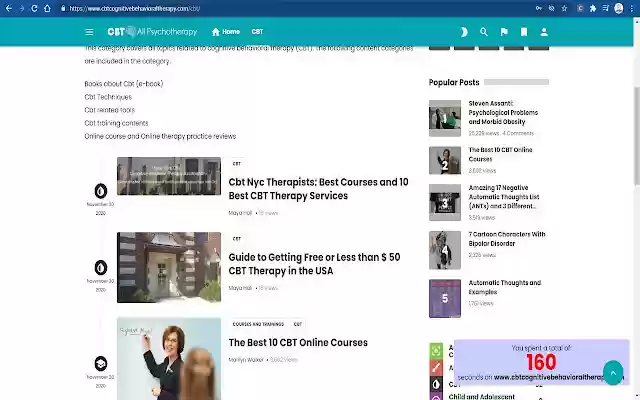Go back with the browser back arrow
640x400 pixels.
tap(9, 8)
